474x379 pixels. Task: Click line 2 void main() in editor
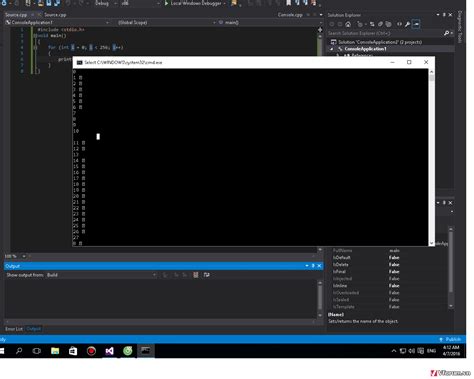click(53, 35)
